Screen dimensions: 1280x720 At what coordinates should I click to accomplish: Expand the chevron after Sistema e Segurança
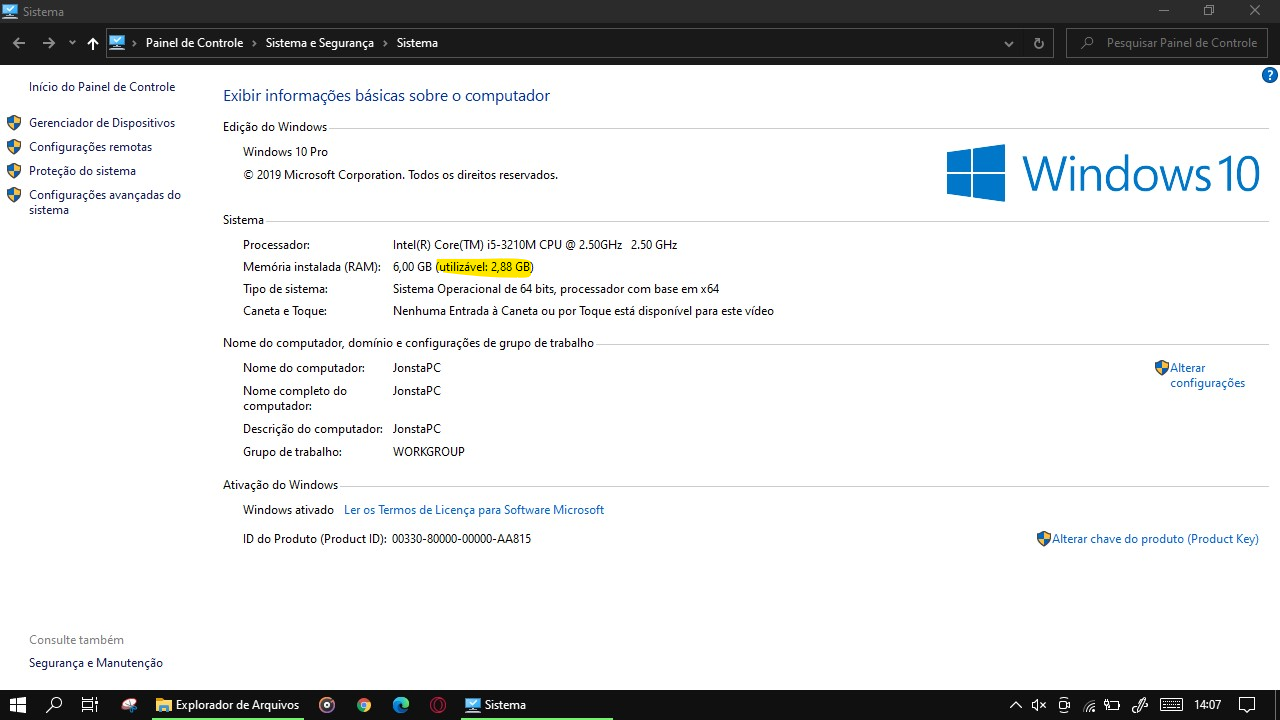pyautogui.click(x=385, y=43)
